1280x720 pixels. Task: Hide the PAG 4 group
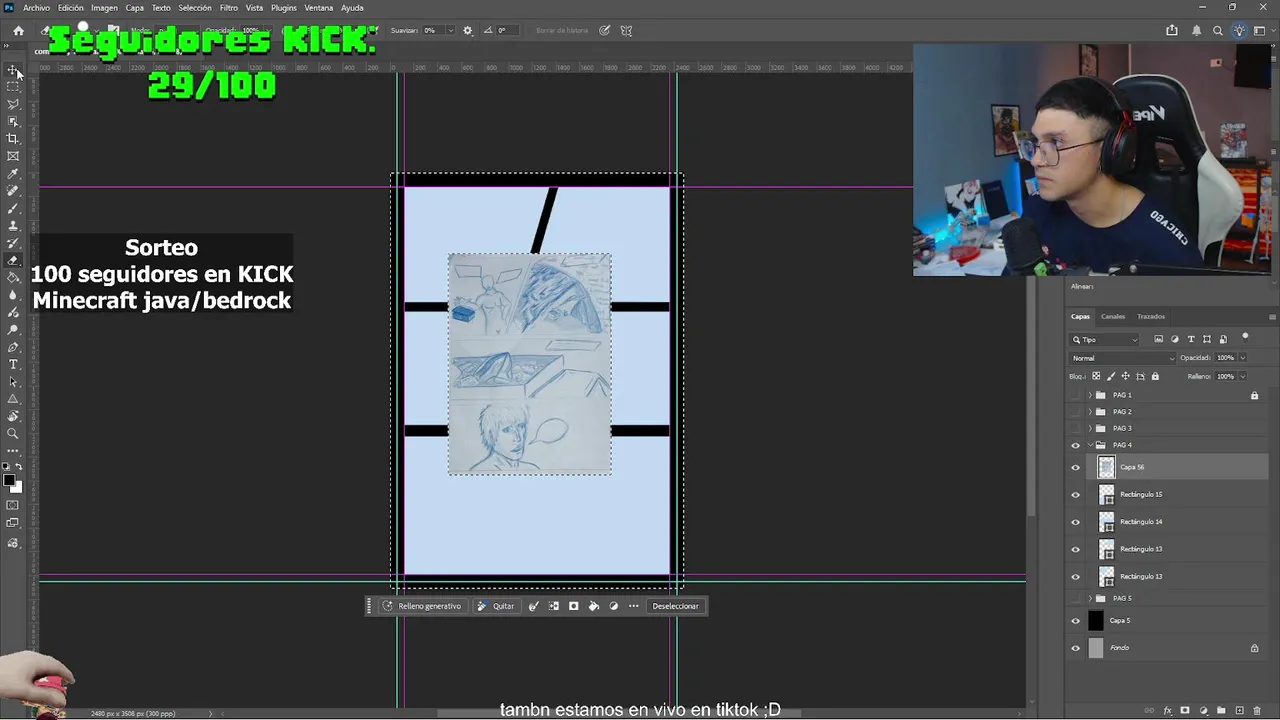click(1076, 445)
